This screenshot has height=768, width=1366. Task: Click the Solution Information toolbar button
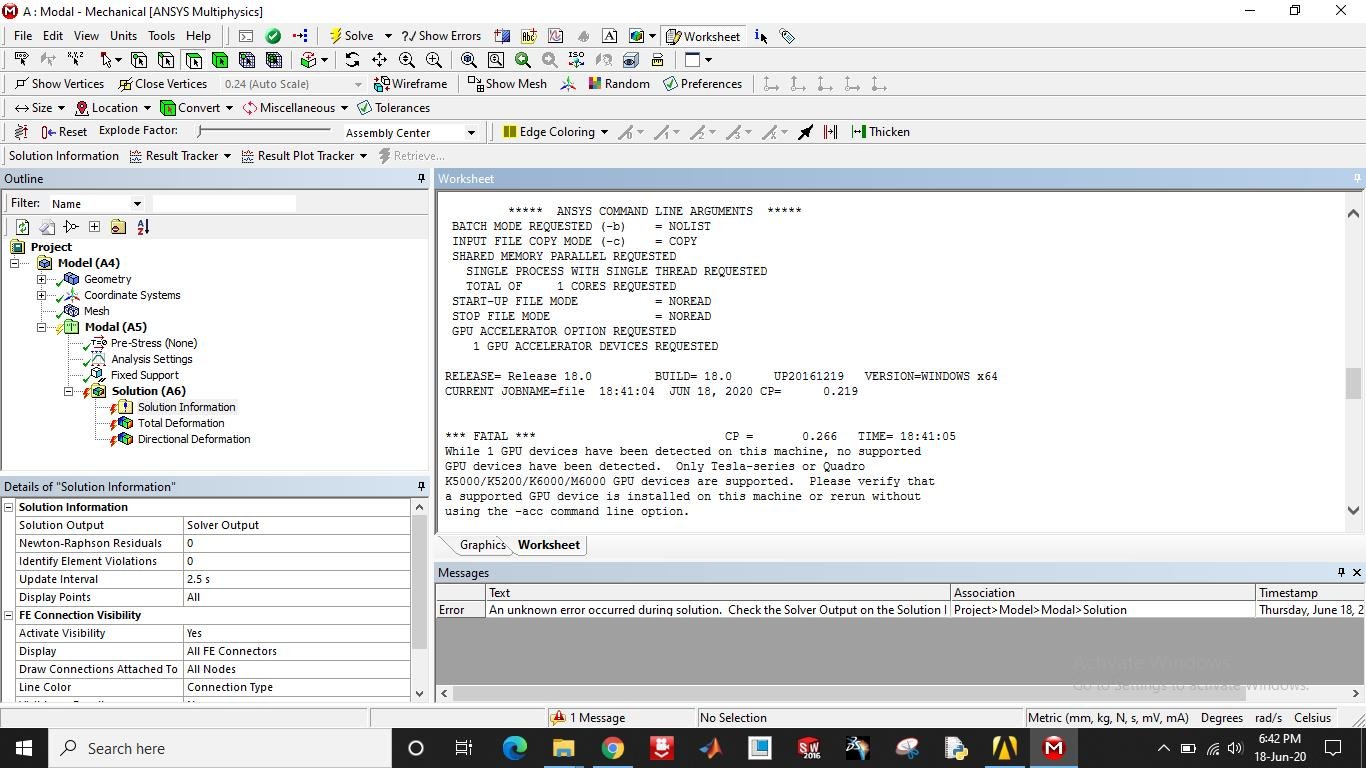[64, 156]
